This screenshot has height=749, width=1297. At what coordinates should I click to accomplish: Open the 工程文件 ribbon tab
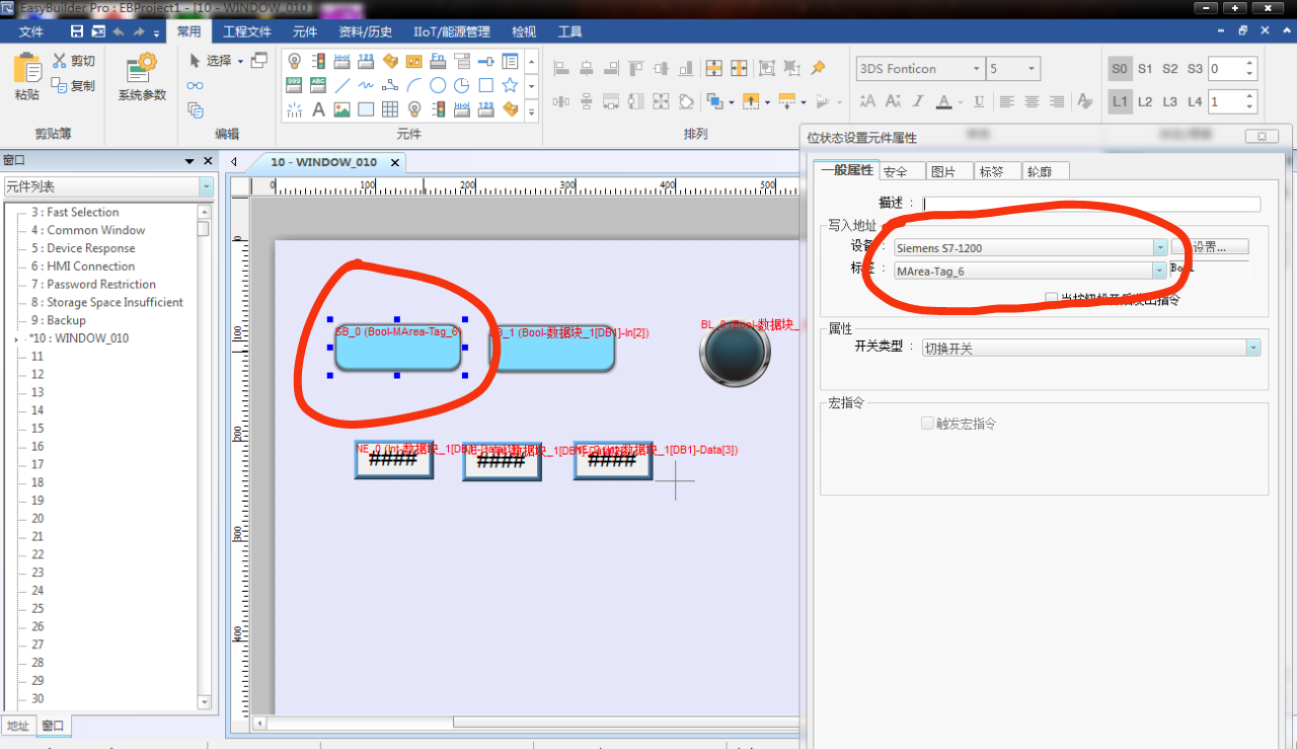point(246,32)
